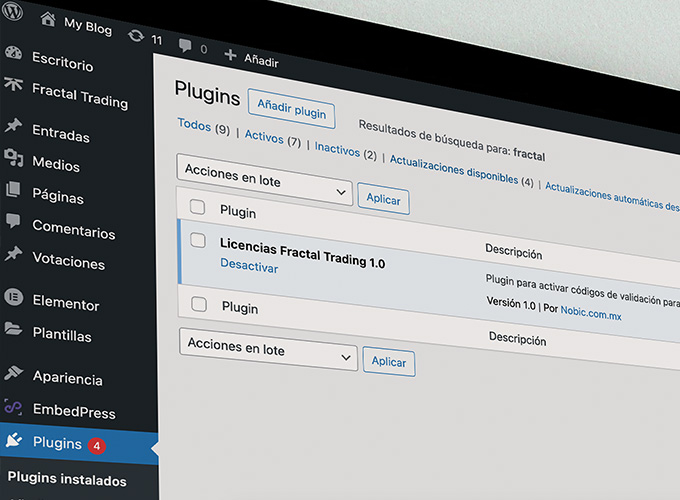680x500 pixels.
Task: Open the Elementor menu item
Action: [66, 302]
